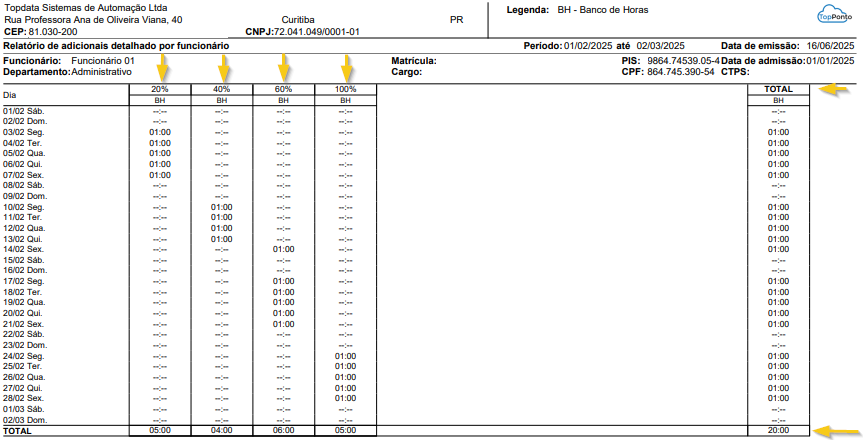Click the yellow arrow above the 40% column
Viewport: 863px width, 440px height.
pos(224,68)
